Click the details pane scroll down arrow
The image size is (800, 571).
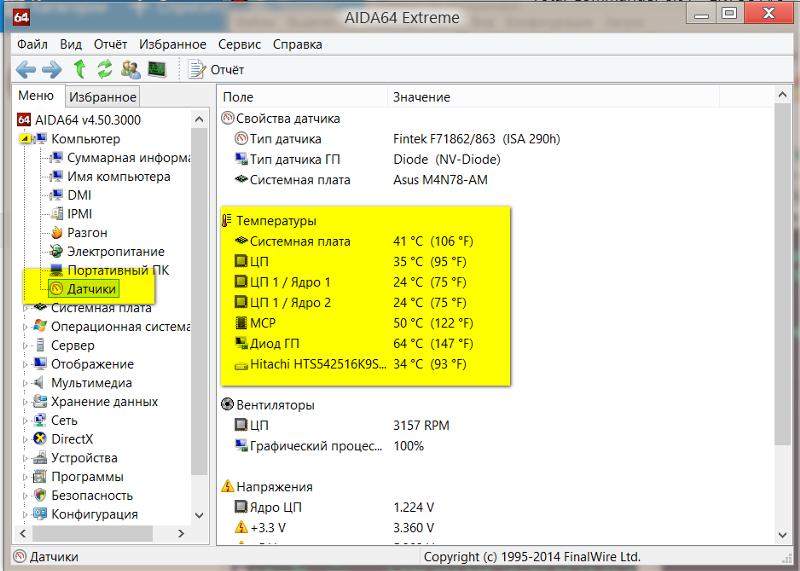tap(783, 535)
